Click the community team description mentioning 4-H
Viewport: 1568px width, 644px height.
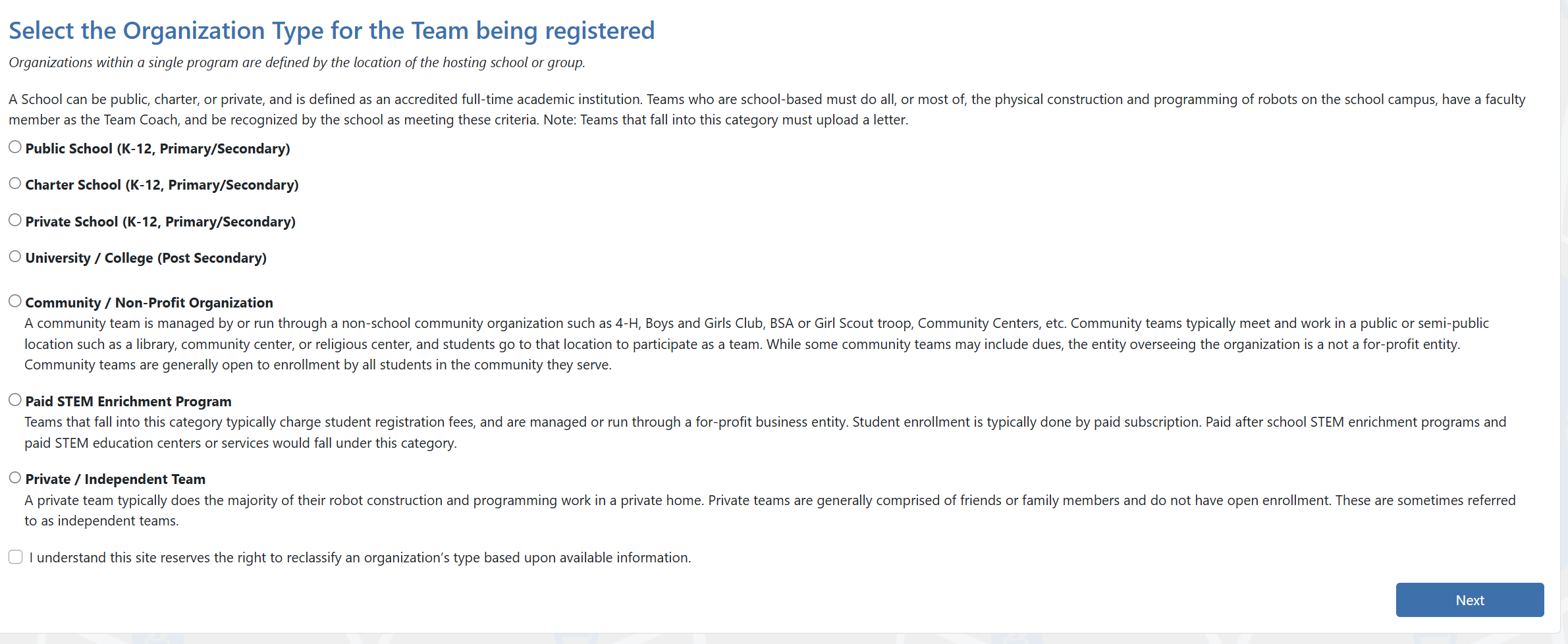pos(757,344)
